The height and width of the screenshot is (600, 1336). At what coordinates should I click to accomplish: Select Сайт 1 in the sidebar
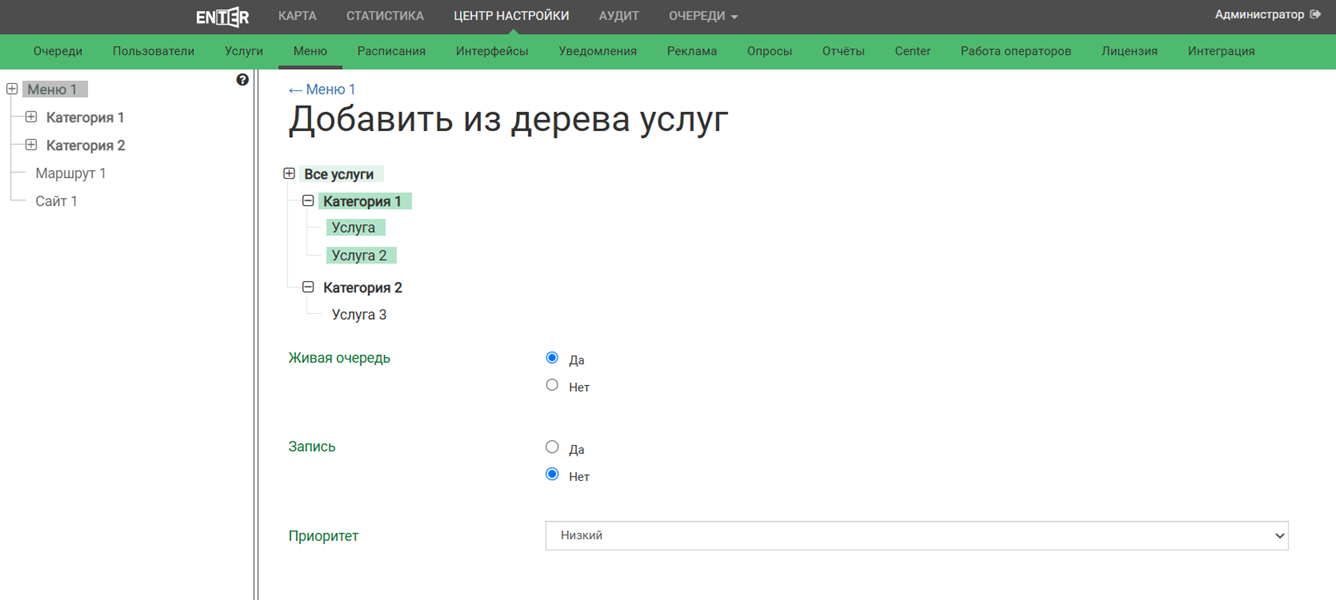[56, 201]
